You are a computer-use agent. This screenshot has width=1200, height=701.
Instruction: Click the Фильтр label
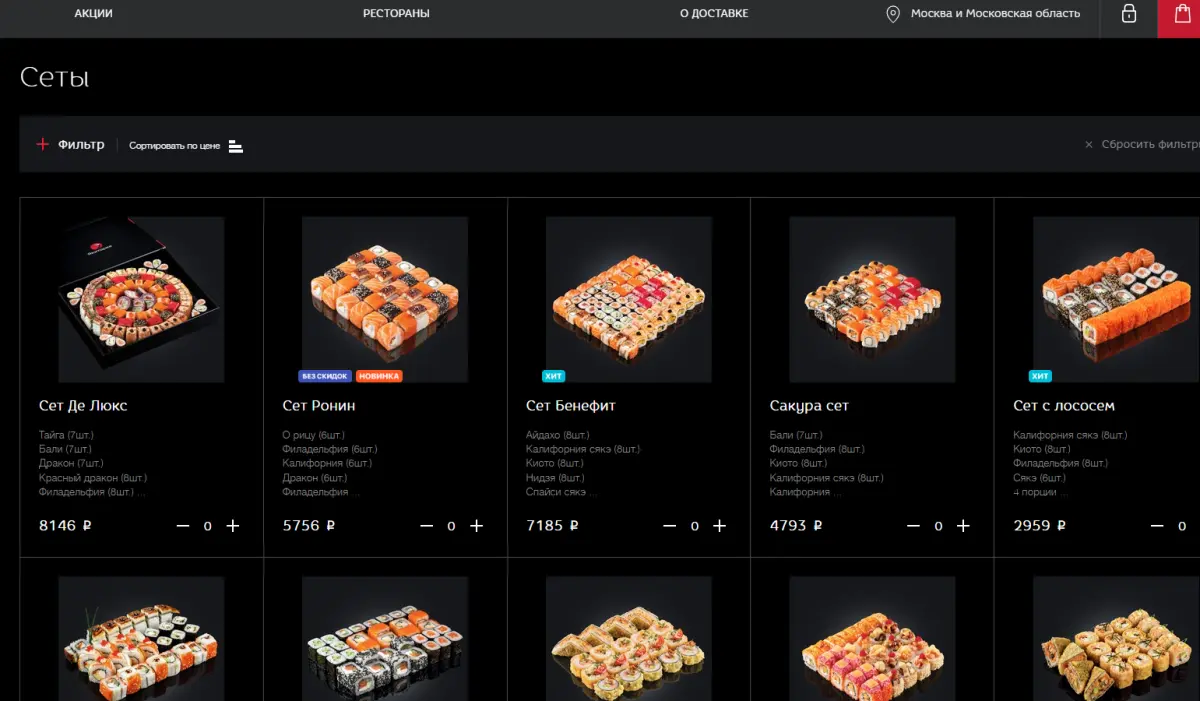pyautogui.click(x=81, y=144)
